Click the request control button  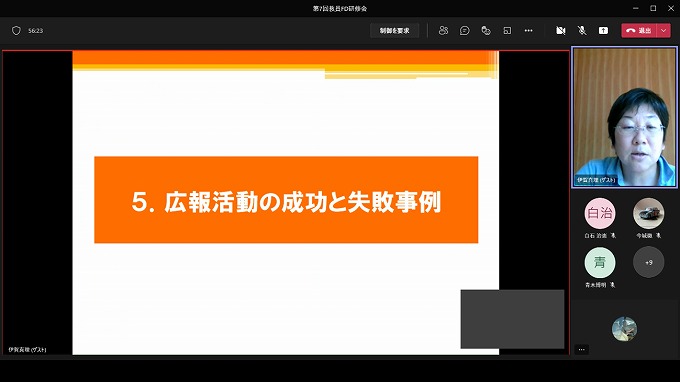[x=394, y=30]
